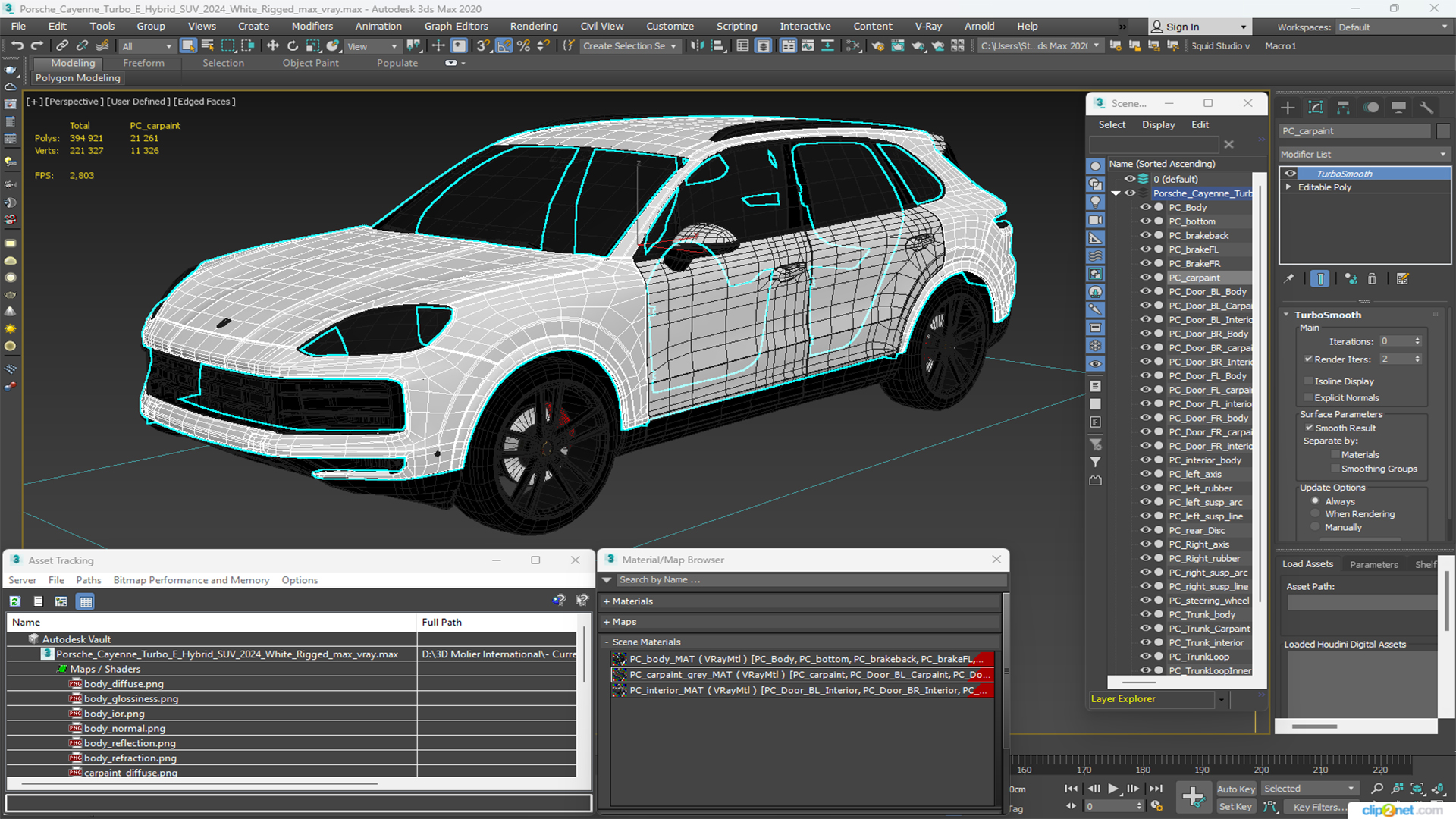The image size is (1456, 819).
Task: Activate the Select and Move tool
Action: [x=273, y=46]
